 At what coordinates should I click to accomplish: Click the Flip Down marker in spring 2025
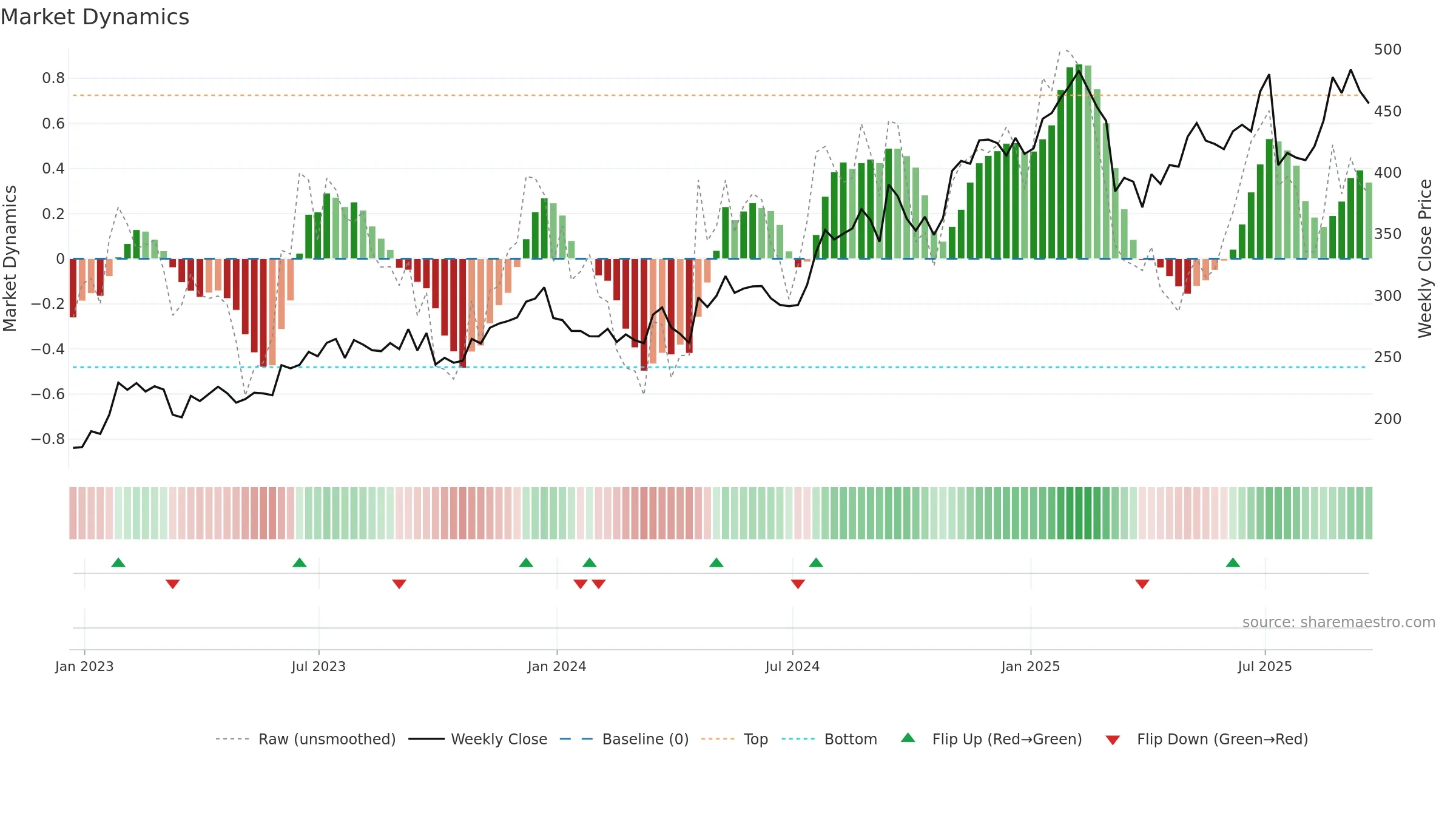click(1142, 584)
